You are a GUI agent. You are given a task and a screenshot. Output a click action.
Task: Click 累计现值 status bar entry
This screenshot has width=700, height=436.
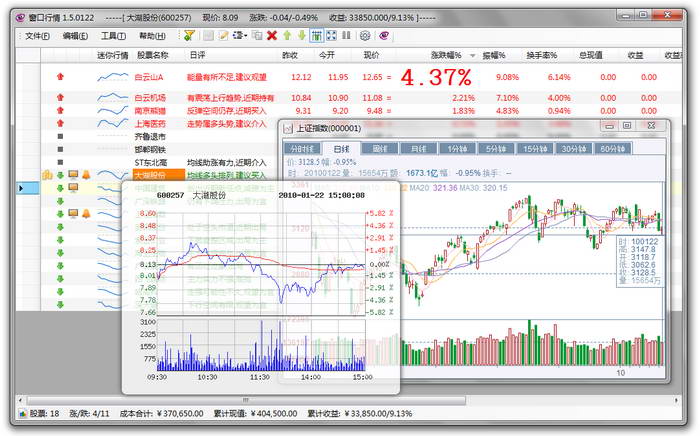coord(255,414)
